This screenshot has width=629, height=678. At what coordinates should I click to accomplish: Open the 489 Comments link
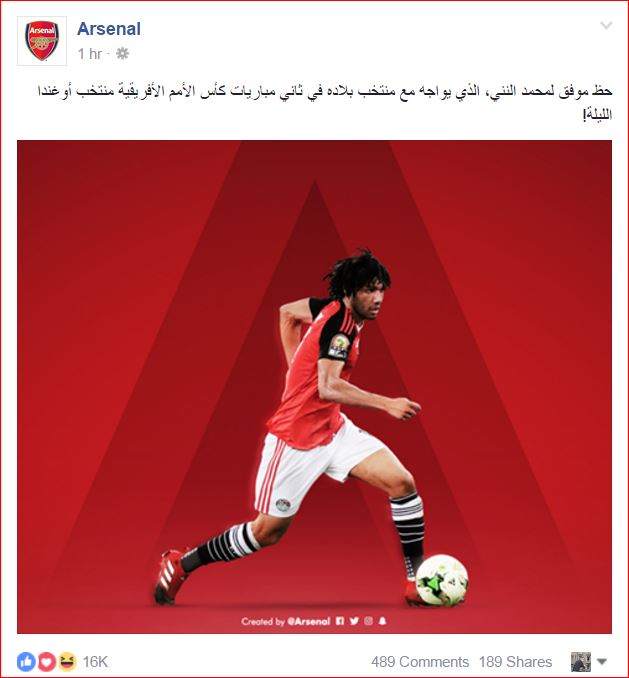[x=420, y=662]
